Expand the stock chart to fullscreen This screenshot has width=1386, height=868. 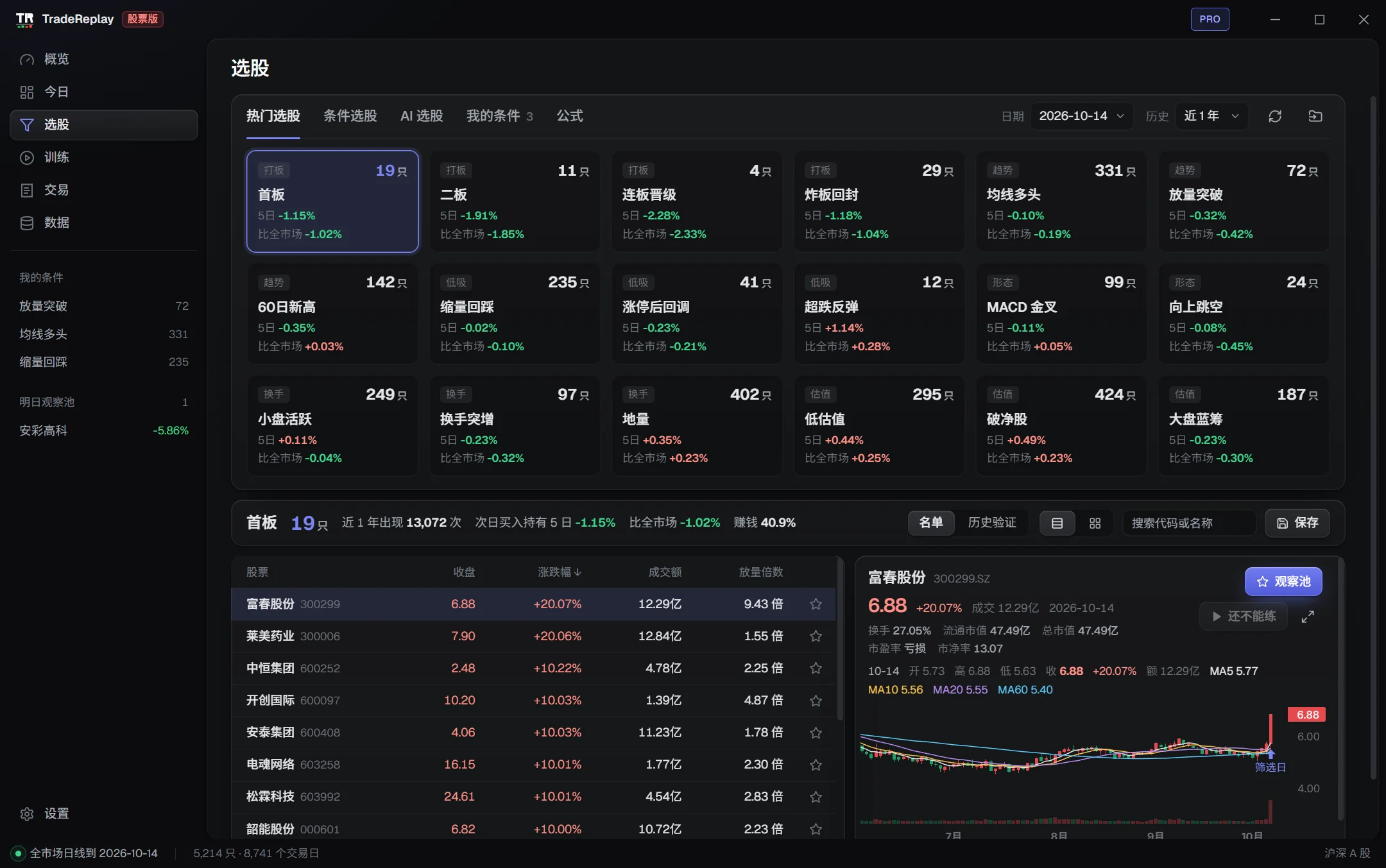click(1308, 617)
